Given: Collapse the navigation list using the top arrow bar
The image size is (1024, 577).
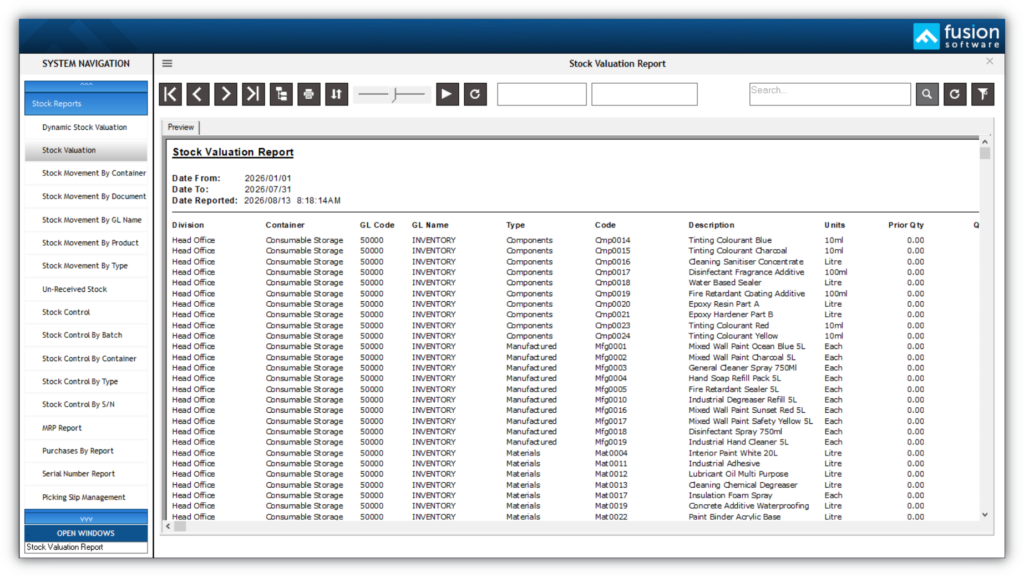Looking at the screenshot, I should 86,85.
